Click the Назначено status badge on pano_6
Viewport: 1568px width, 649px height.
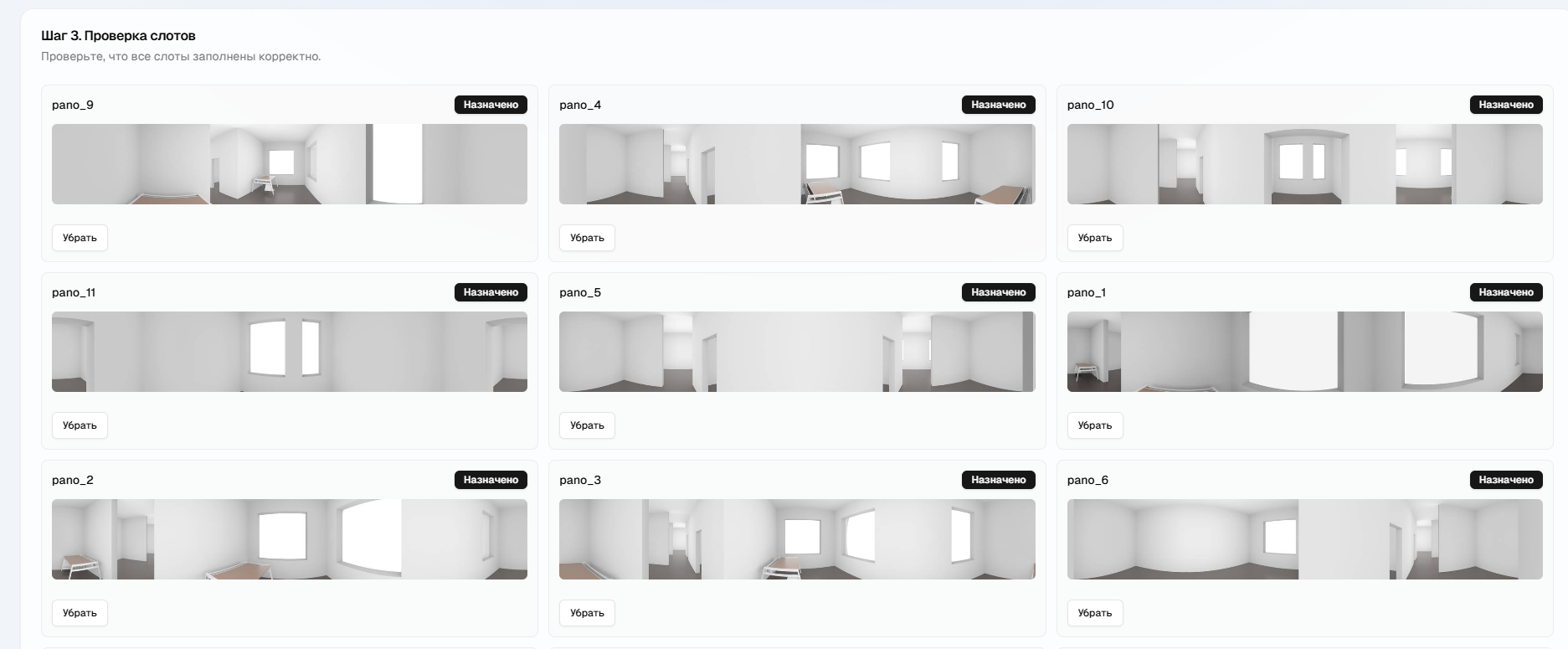pyautogui.click(x=1505, y=480)
